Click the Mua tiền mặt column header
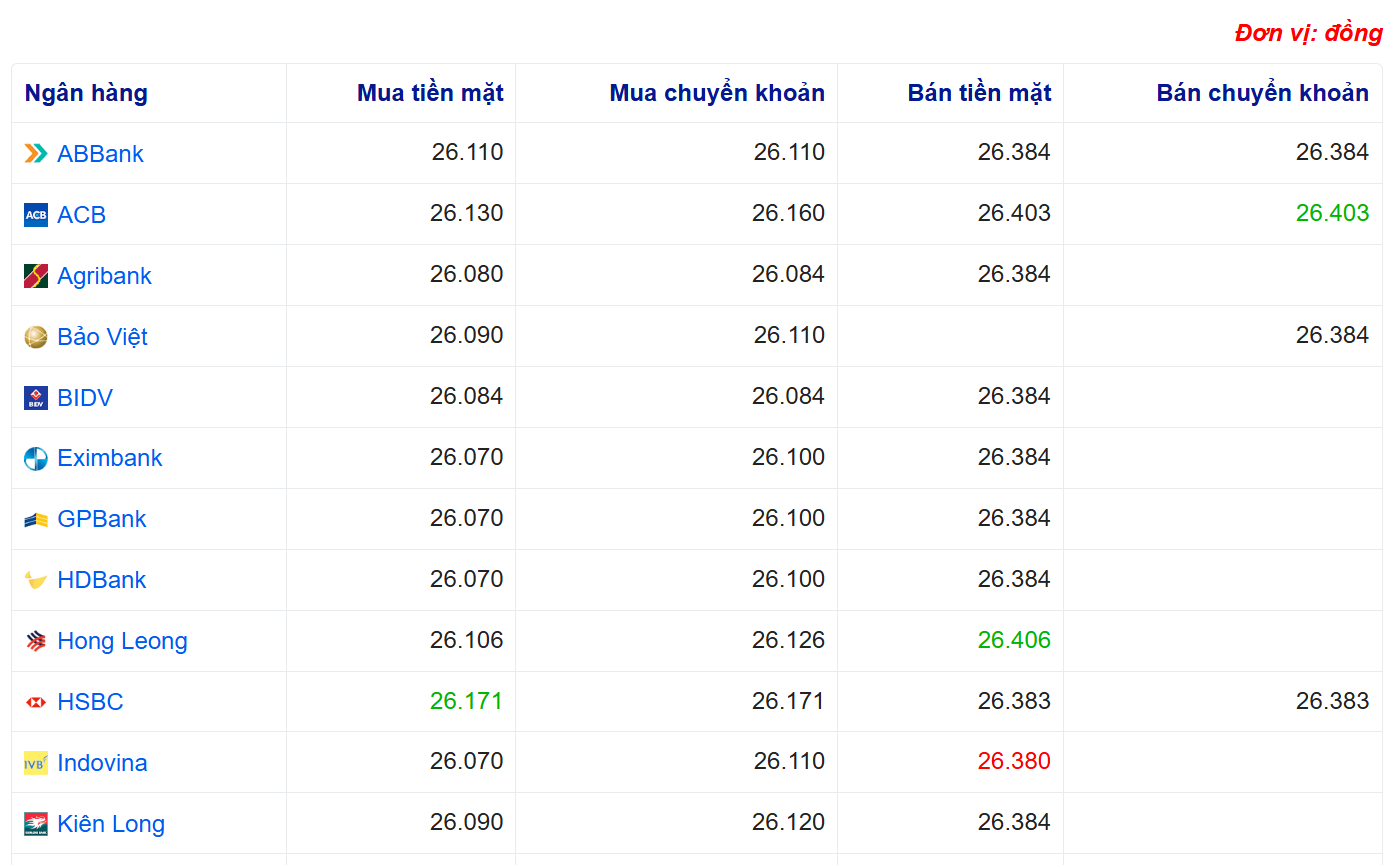The image size is (1395, 865). click(x=430, y=93)
